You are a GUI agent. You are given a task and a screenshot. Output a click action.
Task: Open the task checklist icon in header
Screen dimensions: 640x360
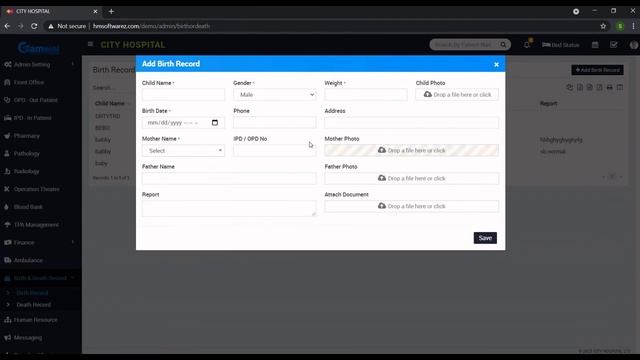(x=613, y=45)
